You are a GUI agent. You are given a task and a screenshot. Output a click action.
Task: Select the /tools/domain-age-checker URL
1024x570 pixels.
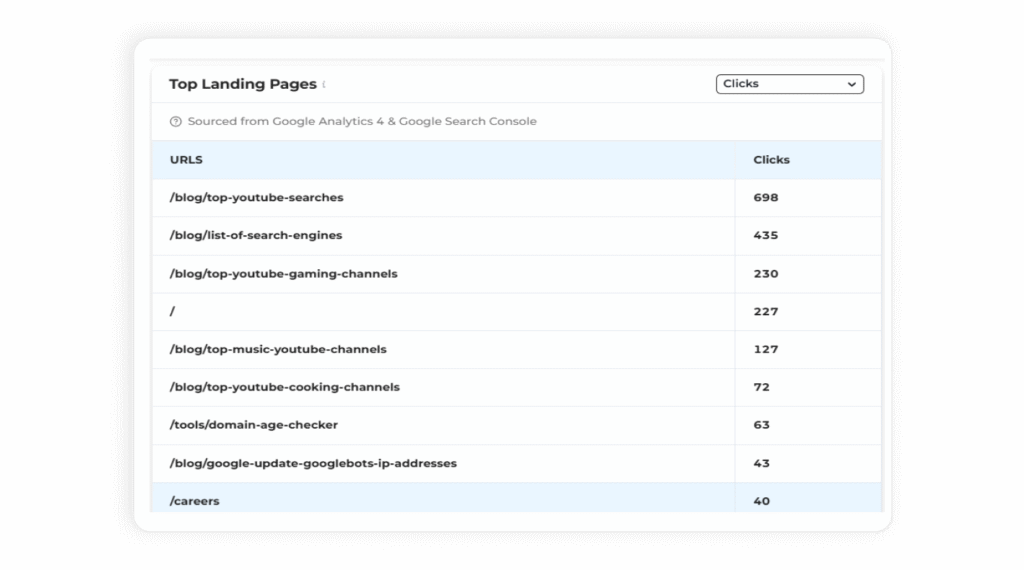pyautogui.click(x=253, y=425)
